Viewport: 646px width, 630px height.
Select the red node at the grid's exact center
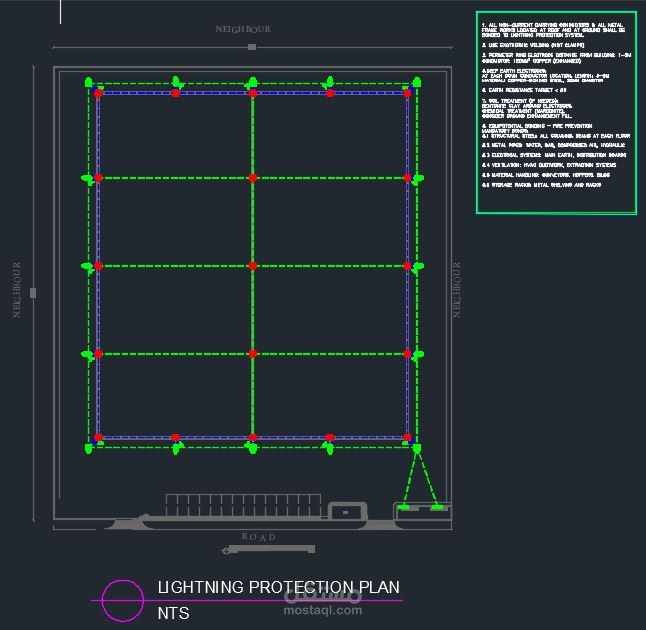point(253,266)
